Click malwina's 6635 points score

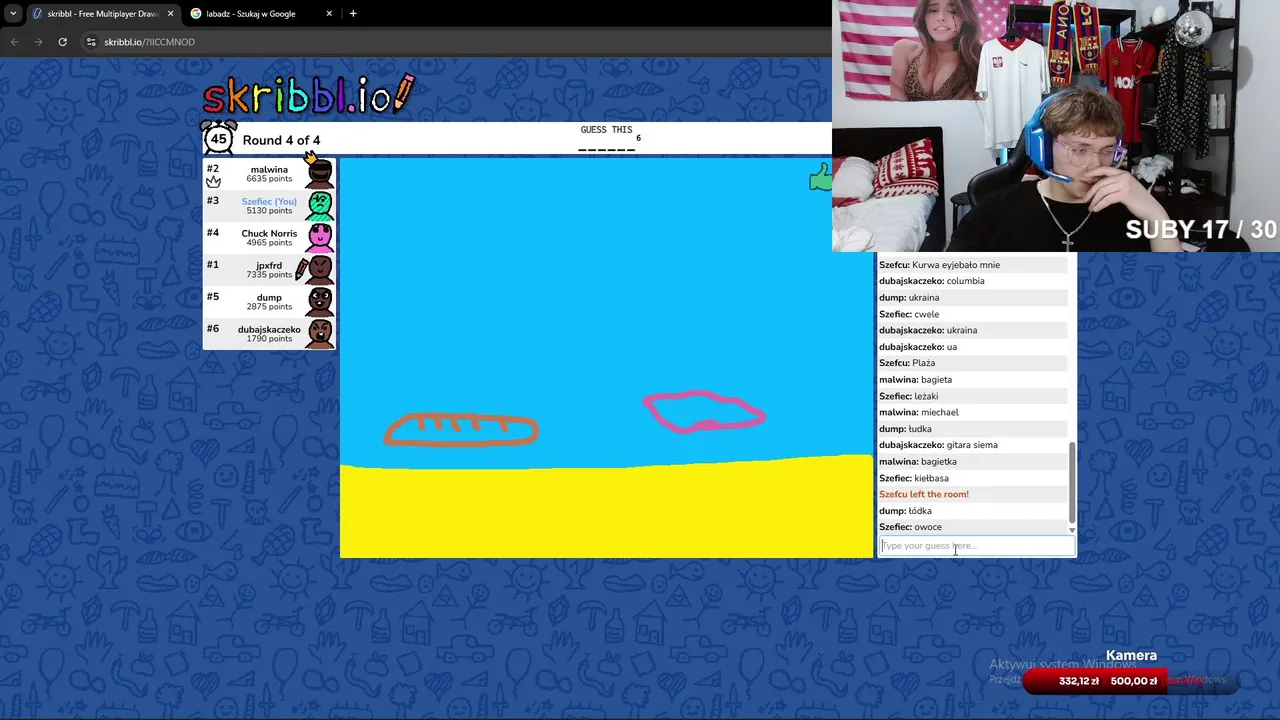click(269, 179)
